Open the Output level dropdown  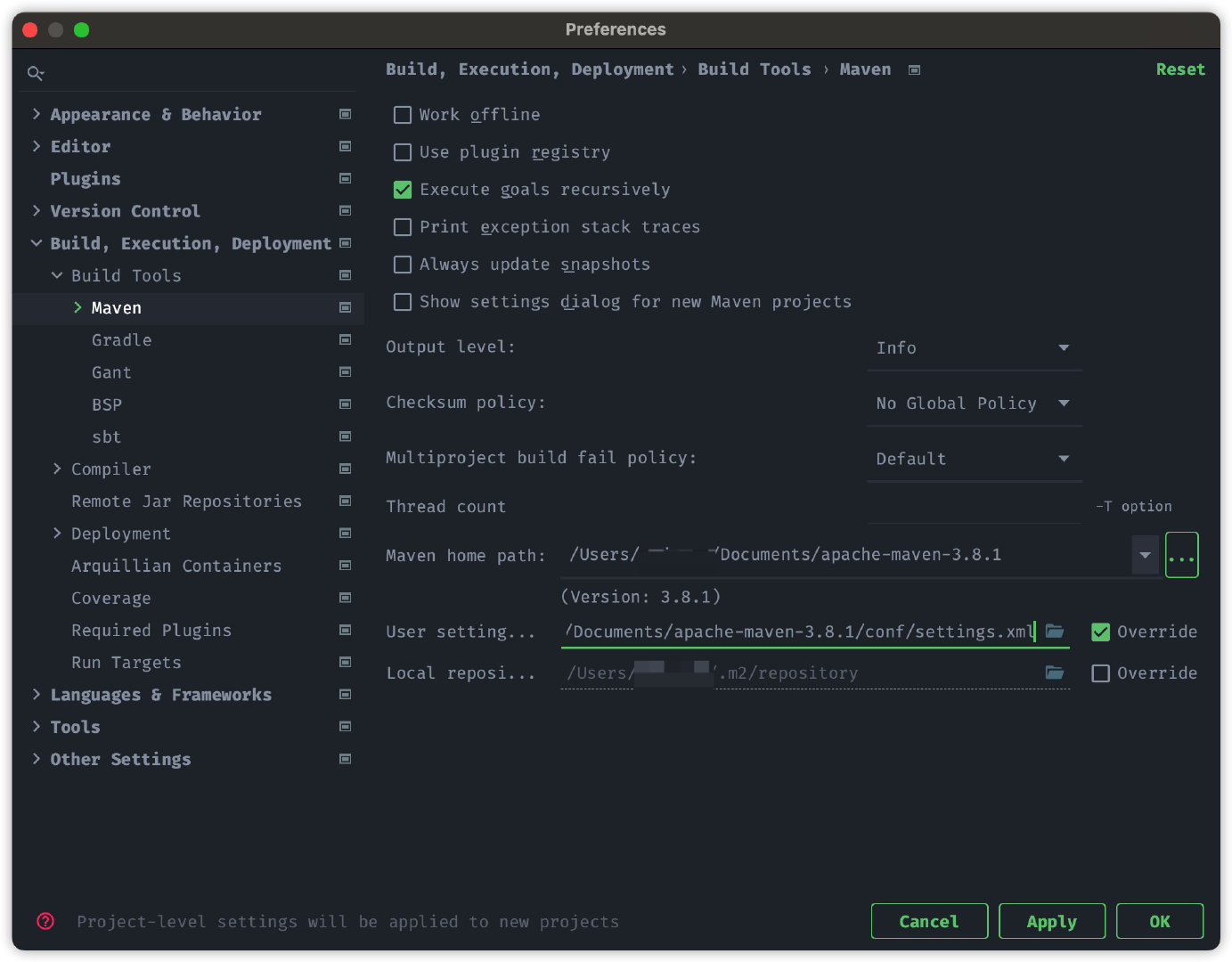tap(974, 348)
